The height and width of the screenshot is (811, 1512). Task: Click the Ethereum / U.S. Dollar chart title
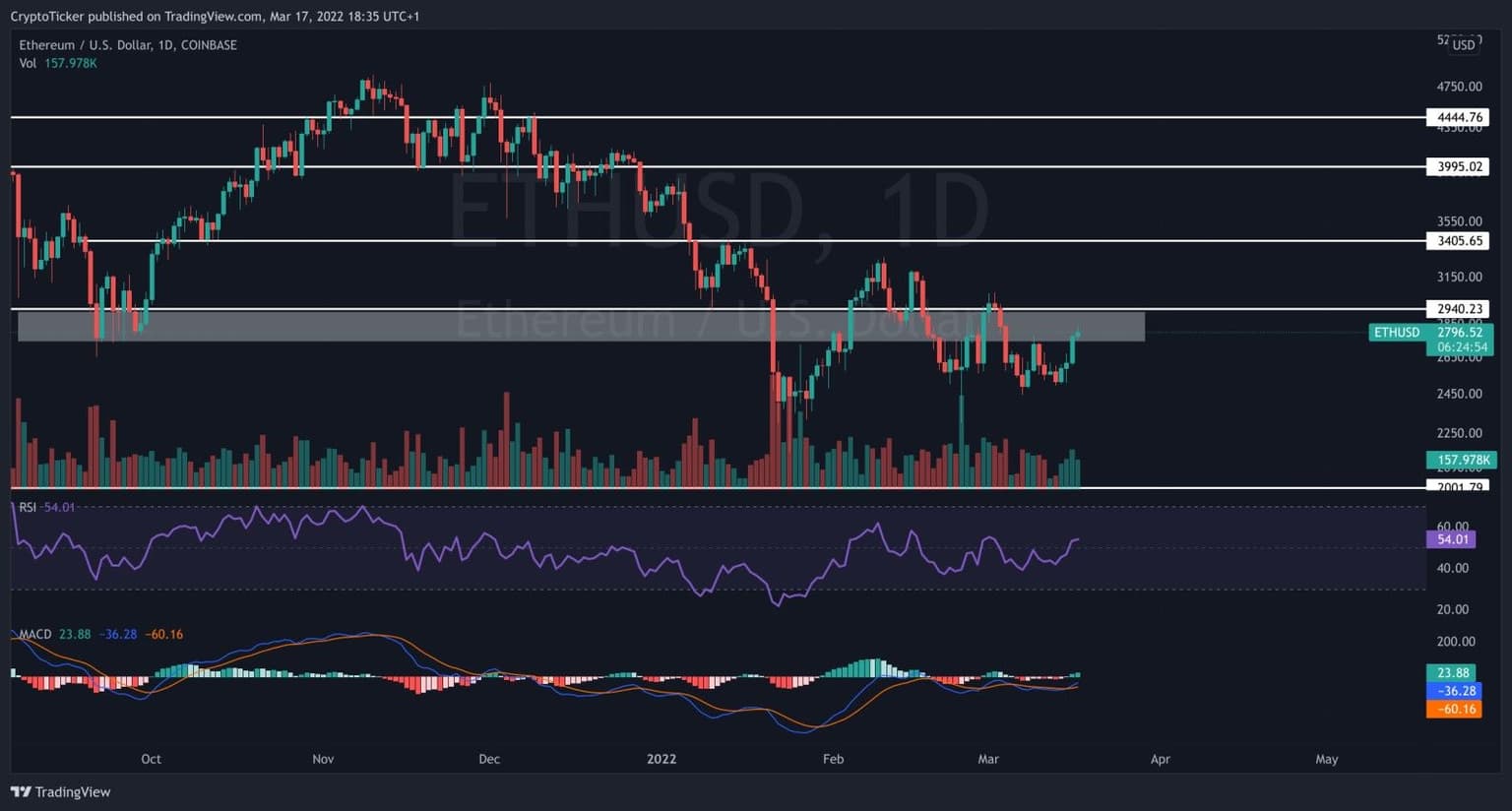128,45
